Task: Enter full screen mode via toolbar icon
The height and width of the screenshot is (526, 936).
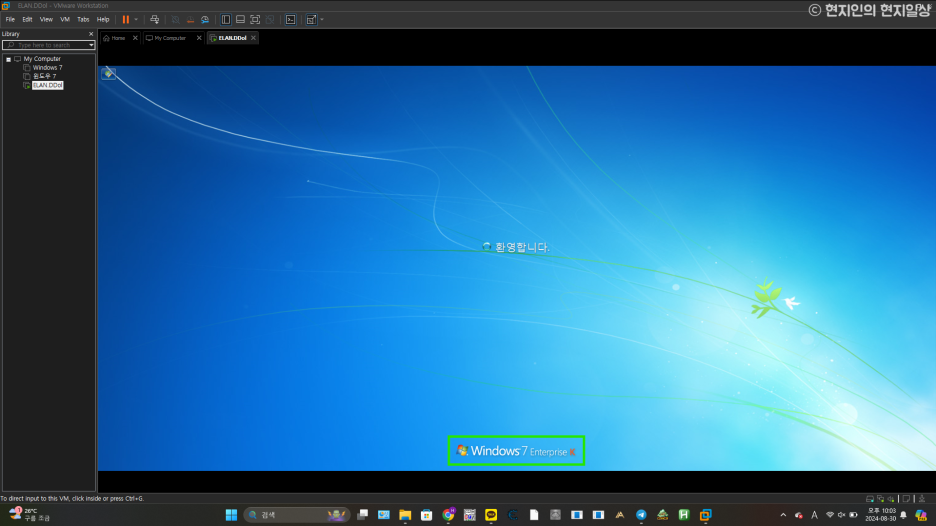Action: pyautogui.click(x=255, y=20)
